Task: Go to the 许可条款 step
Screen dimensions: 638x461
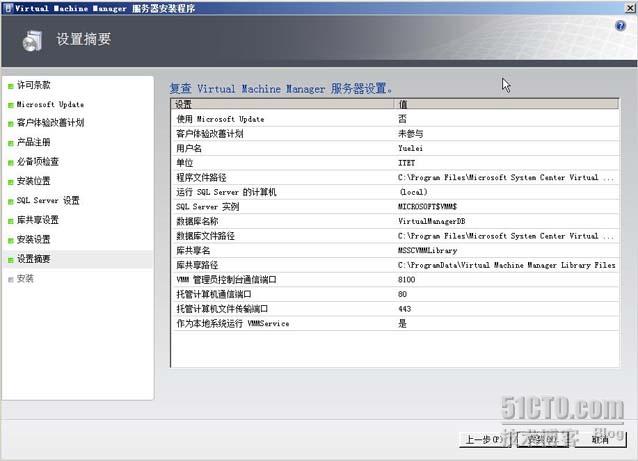Action: click(x=34, y=85)
